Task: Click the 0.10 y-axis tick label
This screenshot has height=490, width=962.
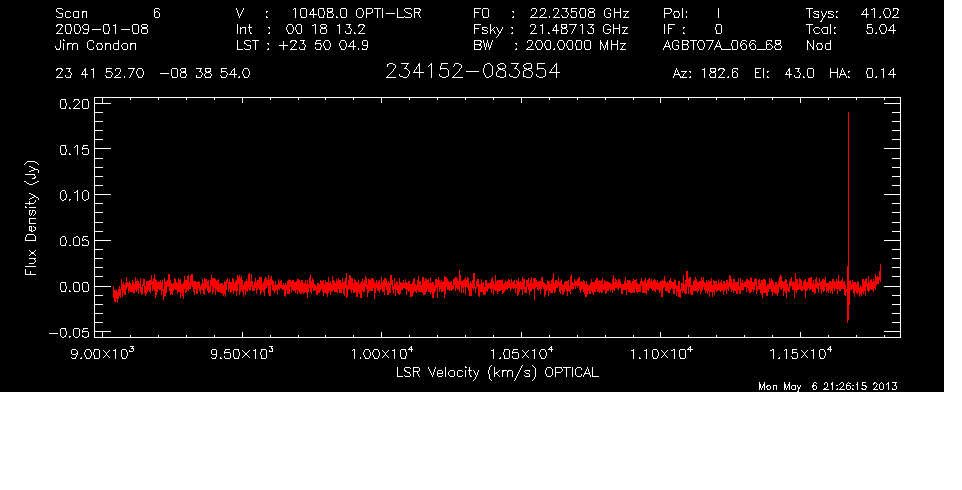Action: point(74,195)
